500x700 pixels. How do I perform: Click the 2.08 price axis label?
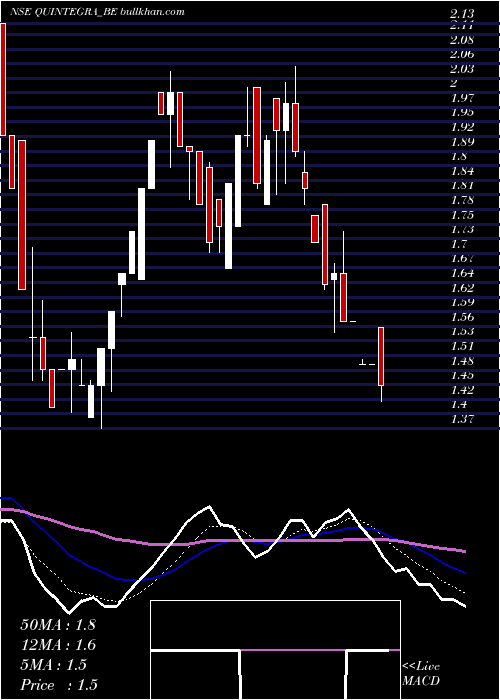pos(462,40)
